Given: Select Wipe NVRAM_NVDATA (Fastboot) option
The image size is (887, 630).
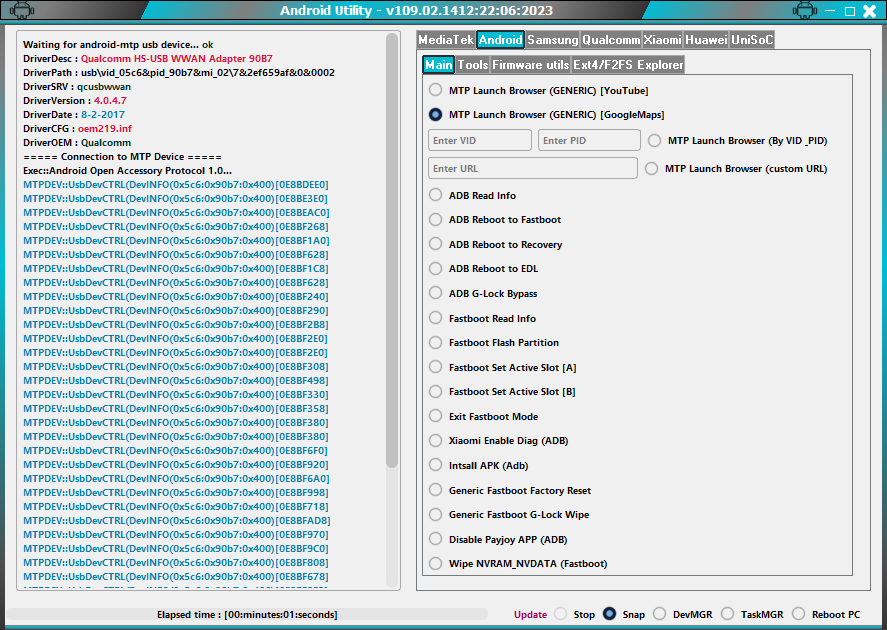Looking at the screenshot, I should [436, 564].
